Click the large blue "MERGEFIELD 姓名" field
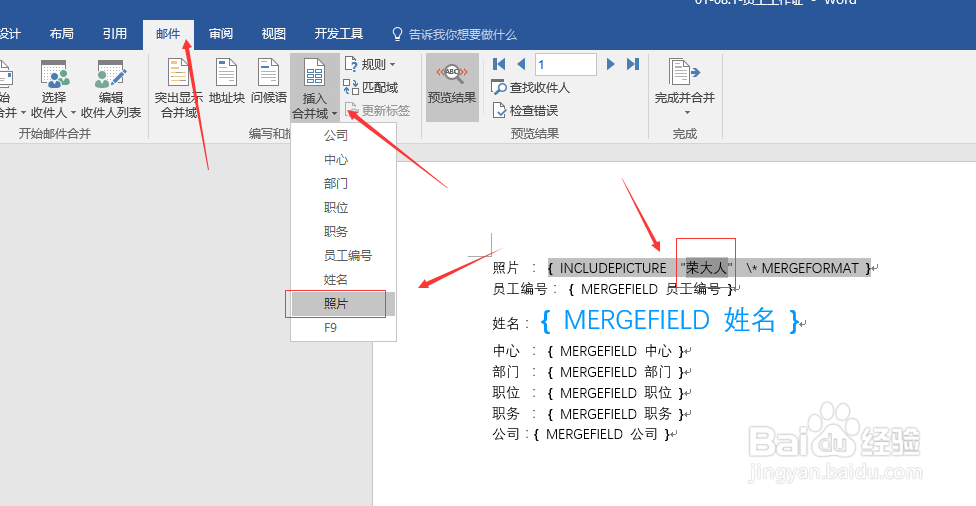976x506 pixels. [670, 321]
